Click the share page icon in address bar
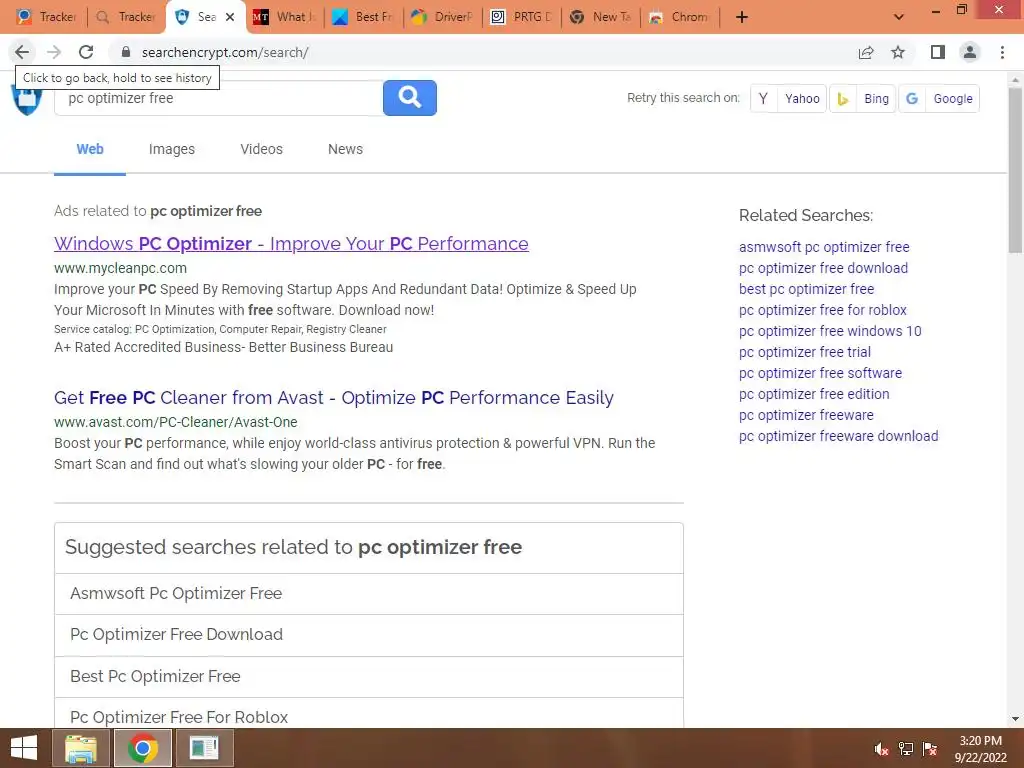 (x=866, y=52)
